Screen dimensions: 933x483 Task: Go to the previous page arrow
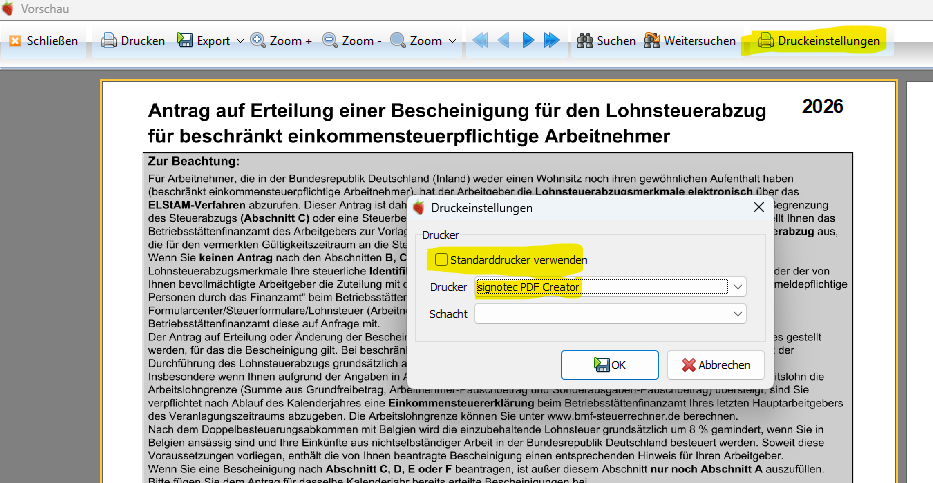tap(504, 40)
